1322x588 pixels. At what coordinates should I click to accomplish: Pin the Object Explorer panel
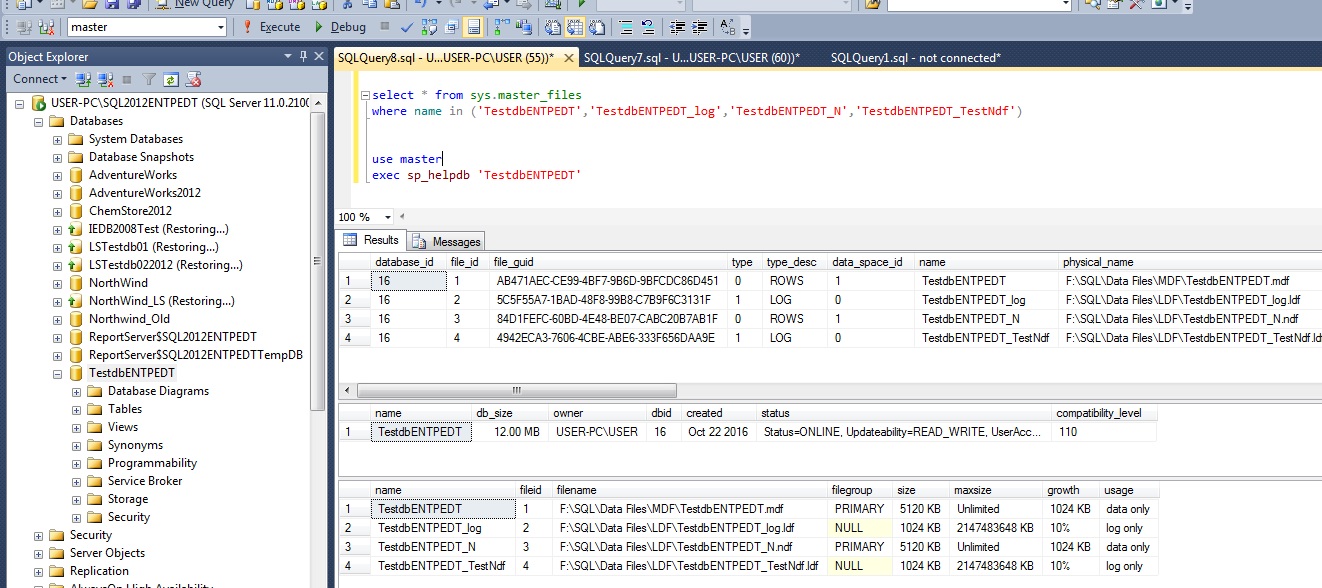coord(303,56)
